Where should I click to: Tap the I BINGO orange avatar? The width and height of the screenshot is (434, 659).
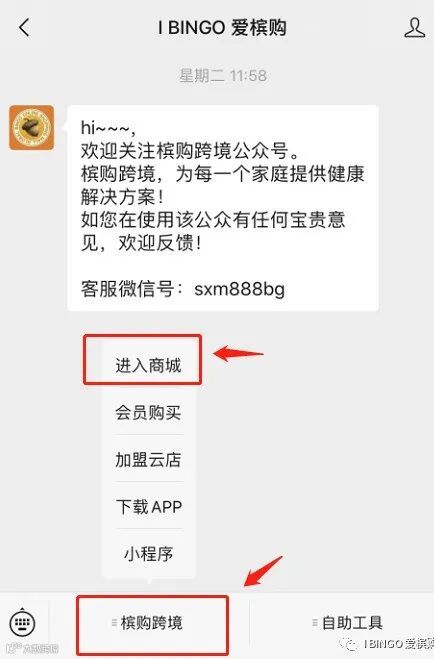point(32,127)
